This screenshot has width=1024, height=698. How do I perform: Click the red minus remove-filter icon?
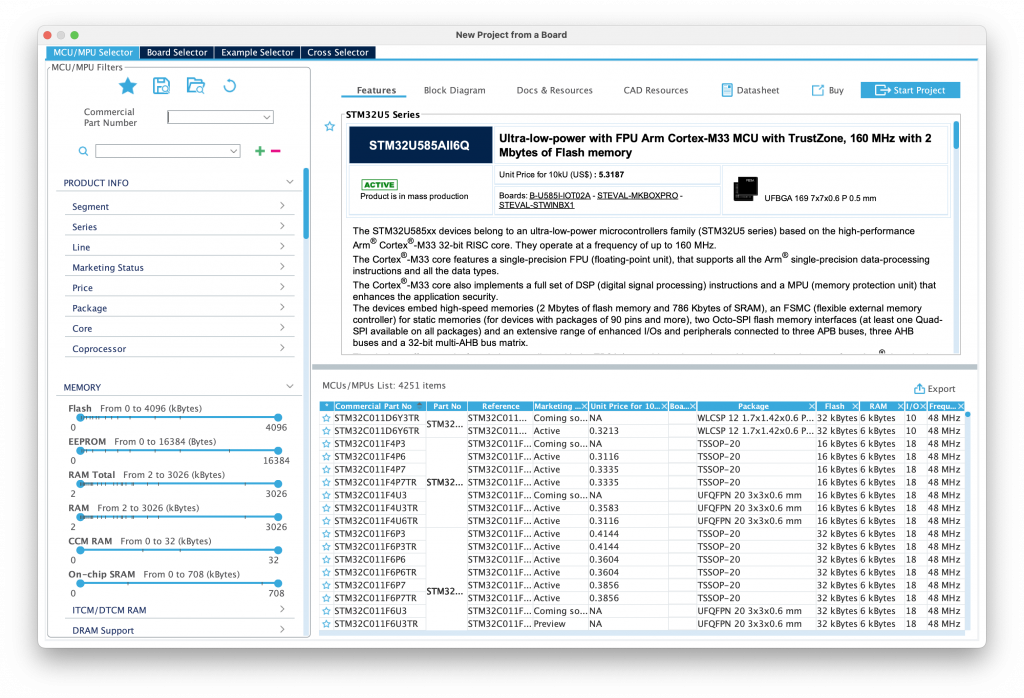tap(276, 151)
